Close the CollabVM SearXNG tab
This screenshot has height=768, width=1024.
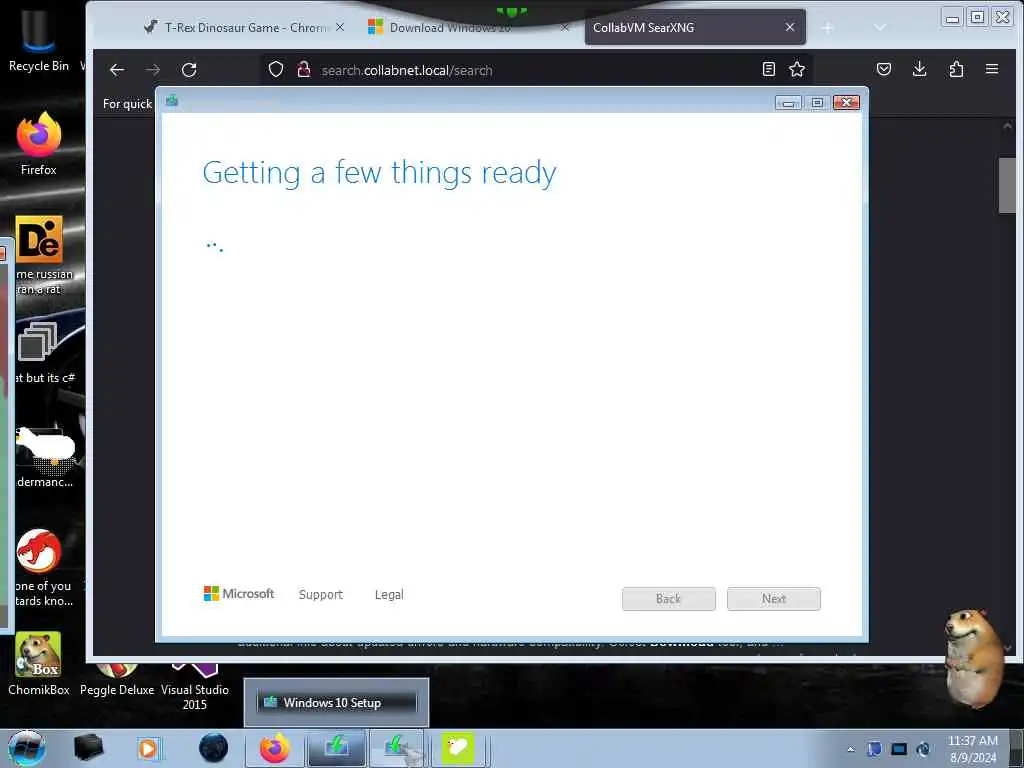790,27
